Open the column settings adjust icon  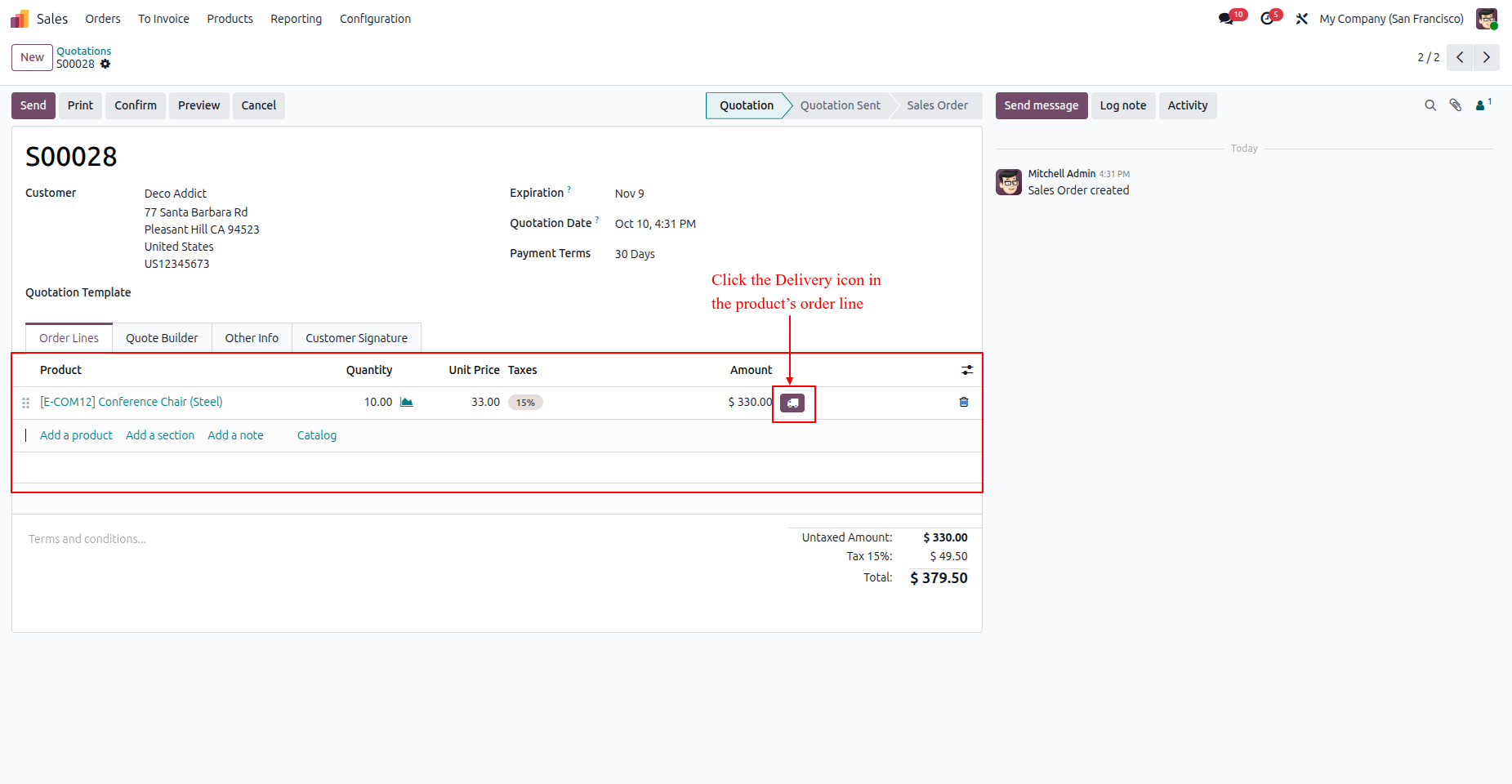[967, 370]
